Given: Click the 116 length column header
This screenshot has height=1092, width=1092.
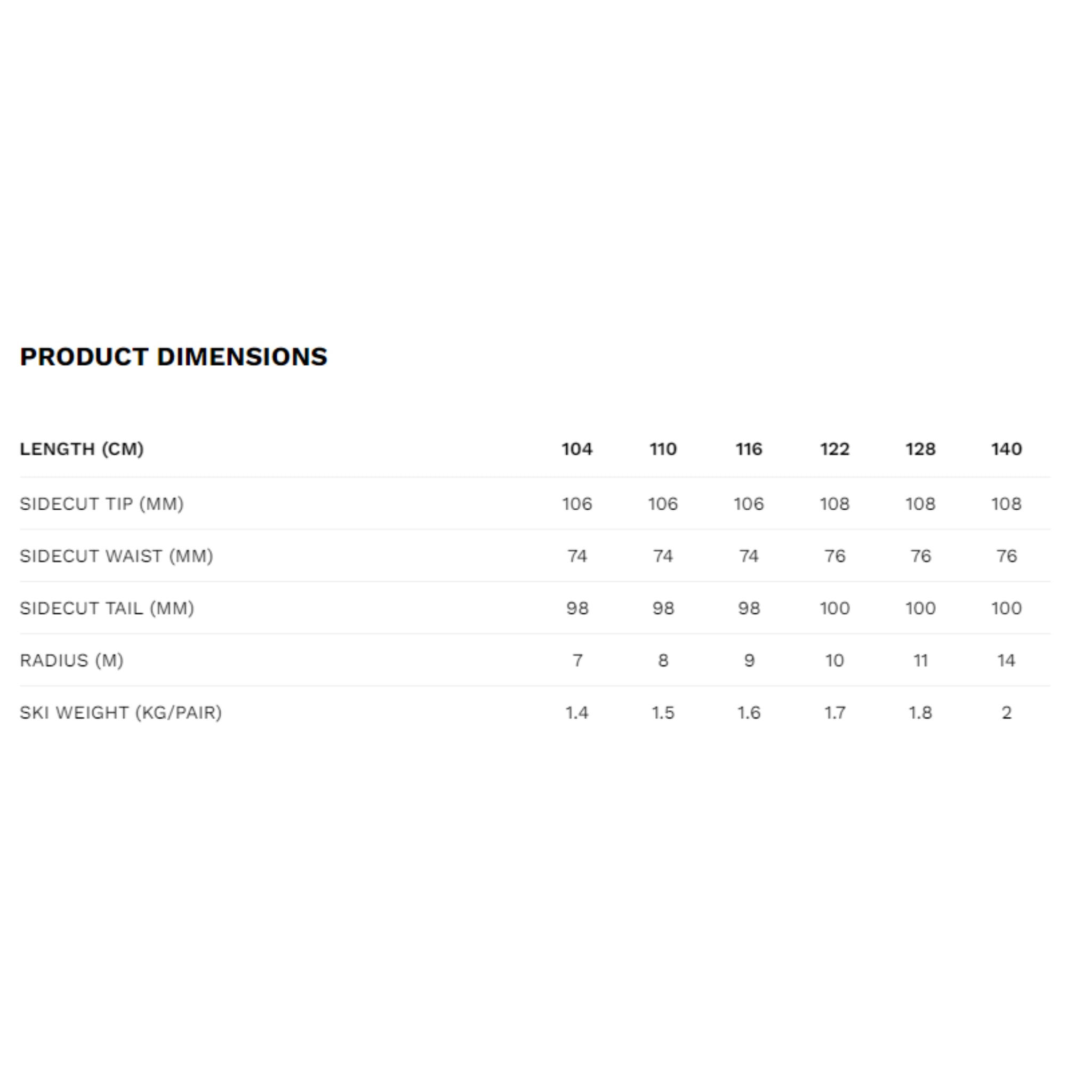Looking at the screenshot, I should [748, 449].
